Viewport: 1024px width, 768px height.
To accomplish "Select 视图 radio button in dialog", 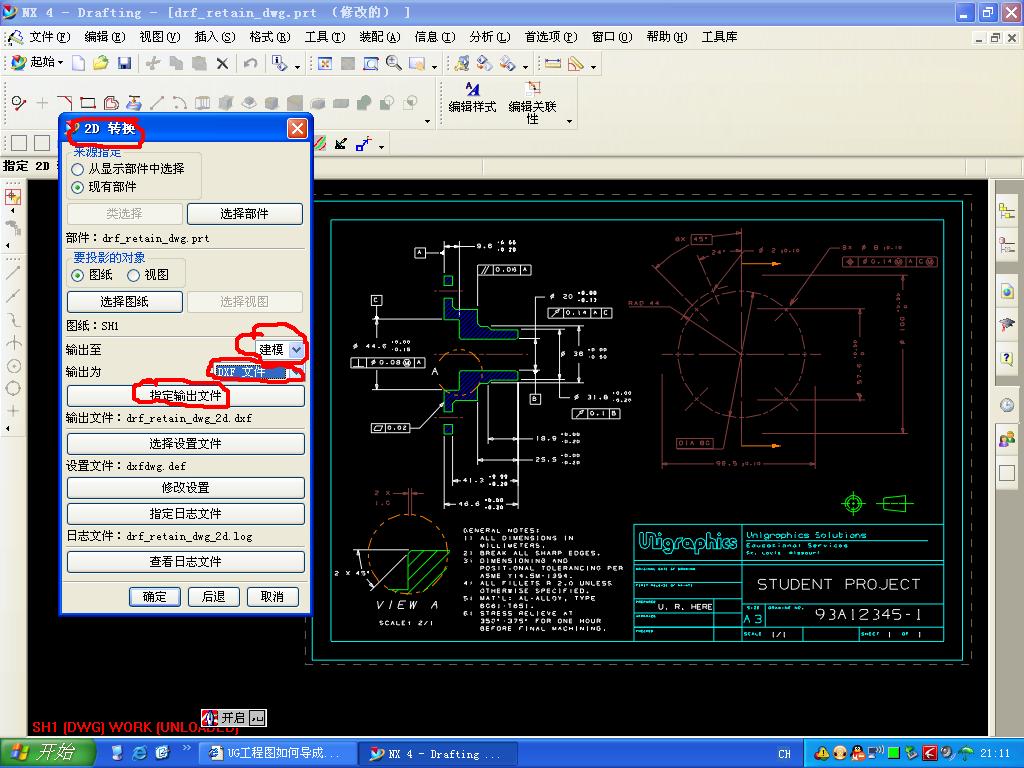I will point(134,276).
